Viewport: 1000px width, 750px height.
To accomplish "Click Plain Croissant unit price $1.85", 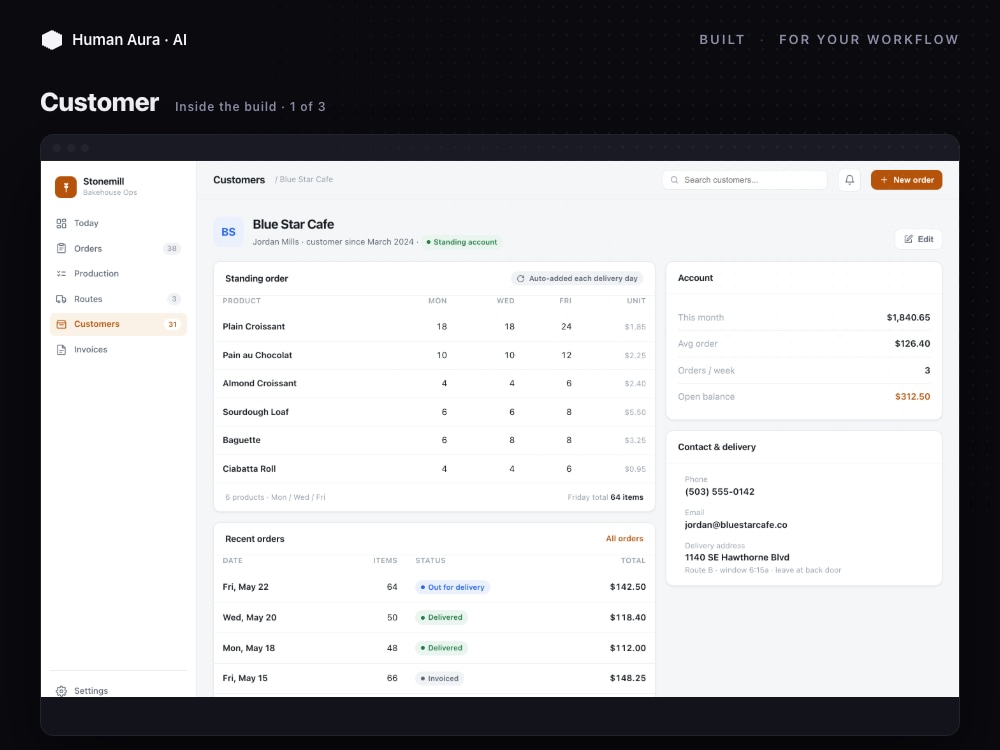I will click(635, 327).
